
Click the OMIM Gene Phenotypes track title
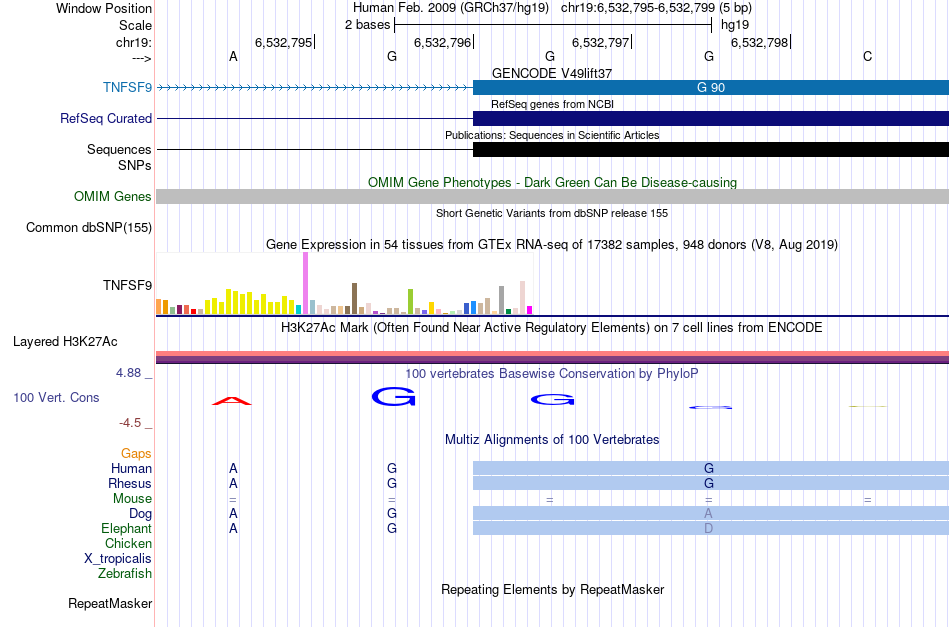point(552,182)
